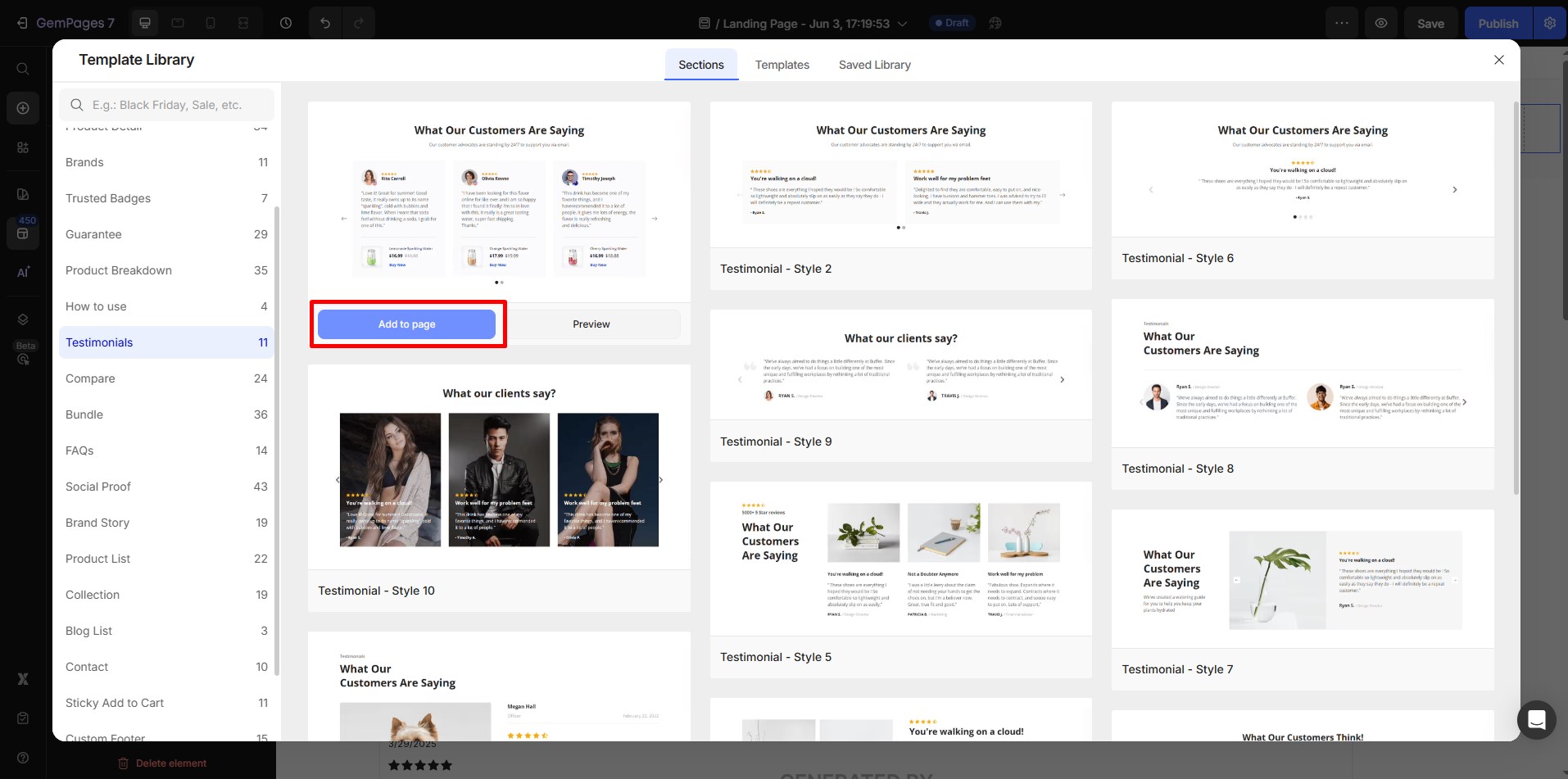The width and height of the screenshot is (1568, 779).
Task: Advance Testimonial Style 6 carousel right arrow
Action: 1454,190
